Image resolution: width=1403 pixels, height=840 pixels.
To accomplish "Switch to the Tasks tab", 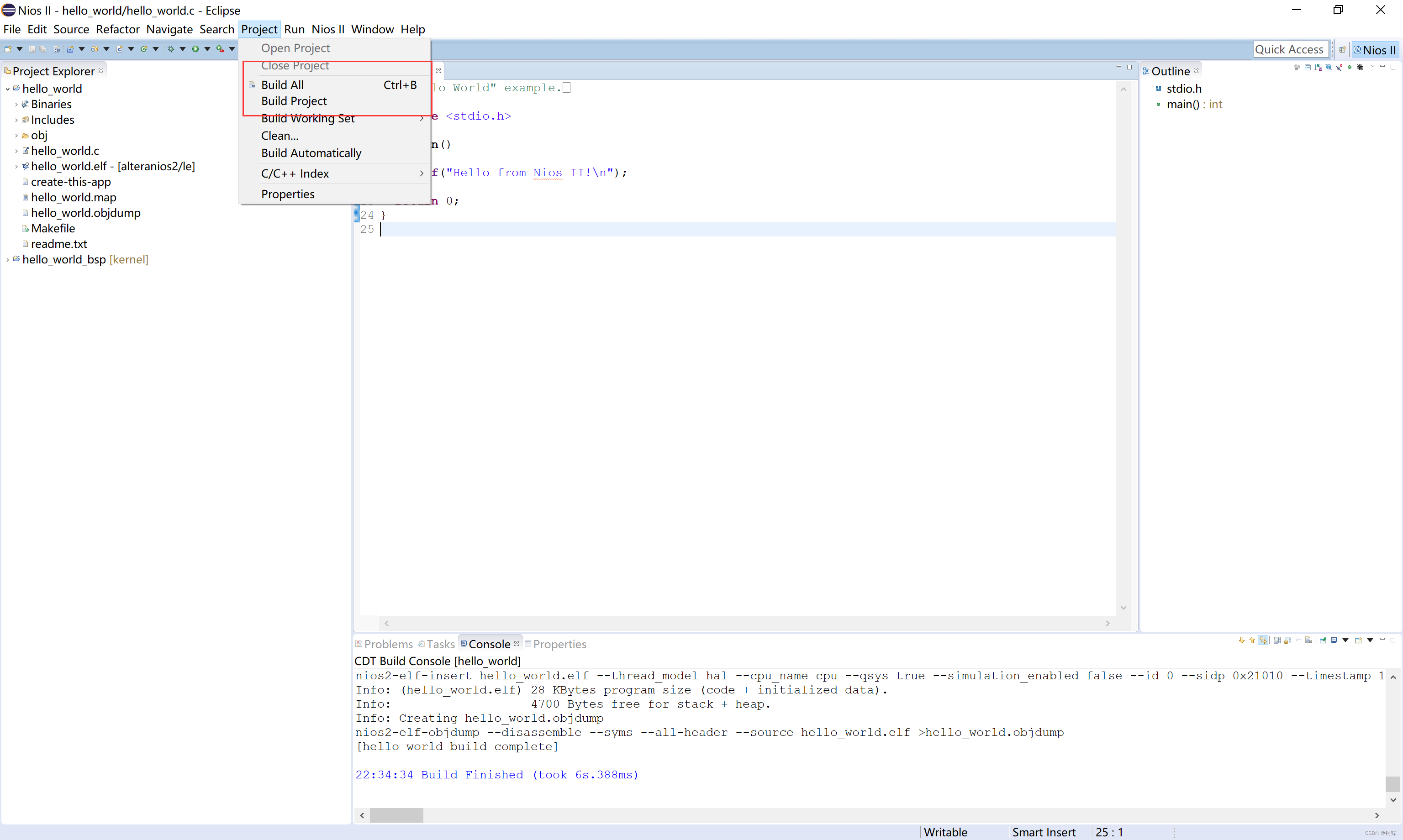I will click(437, 644).
